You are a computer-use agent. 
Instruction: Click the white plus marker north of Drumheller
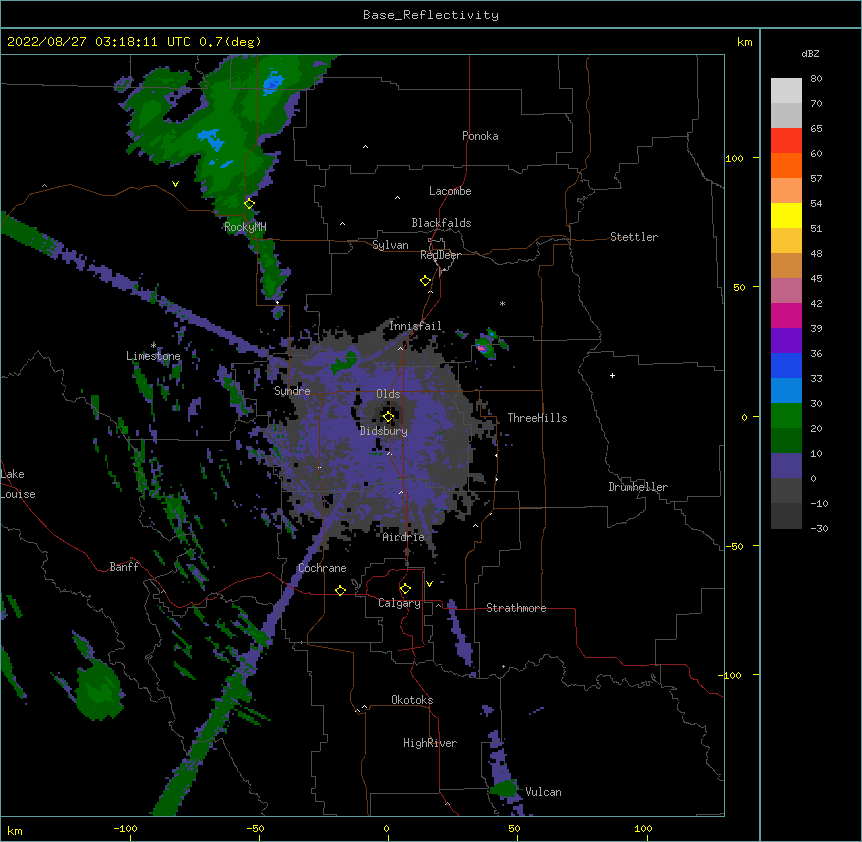point(612,375)
